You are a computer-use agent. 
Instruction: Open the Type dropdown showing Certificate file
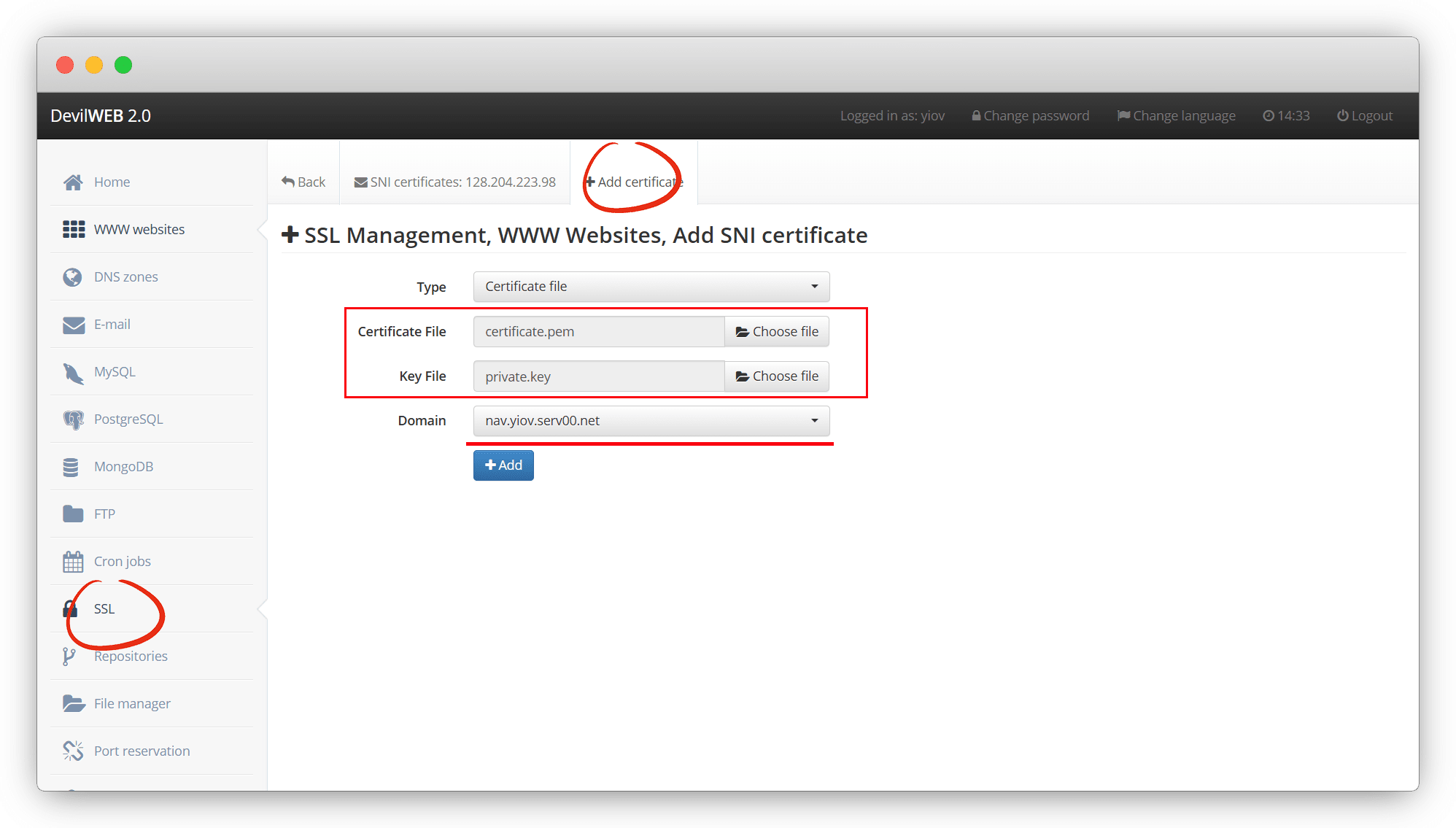pos(651,287)
